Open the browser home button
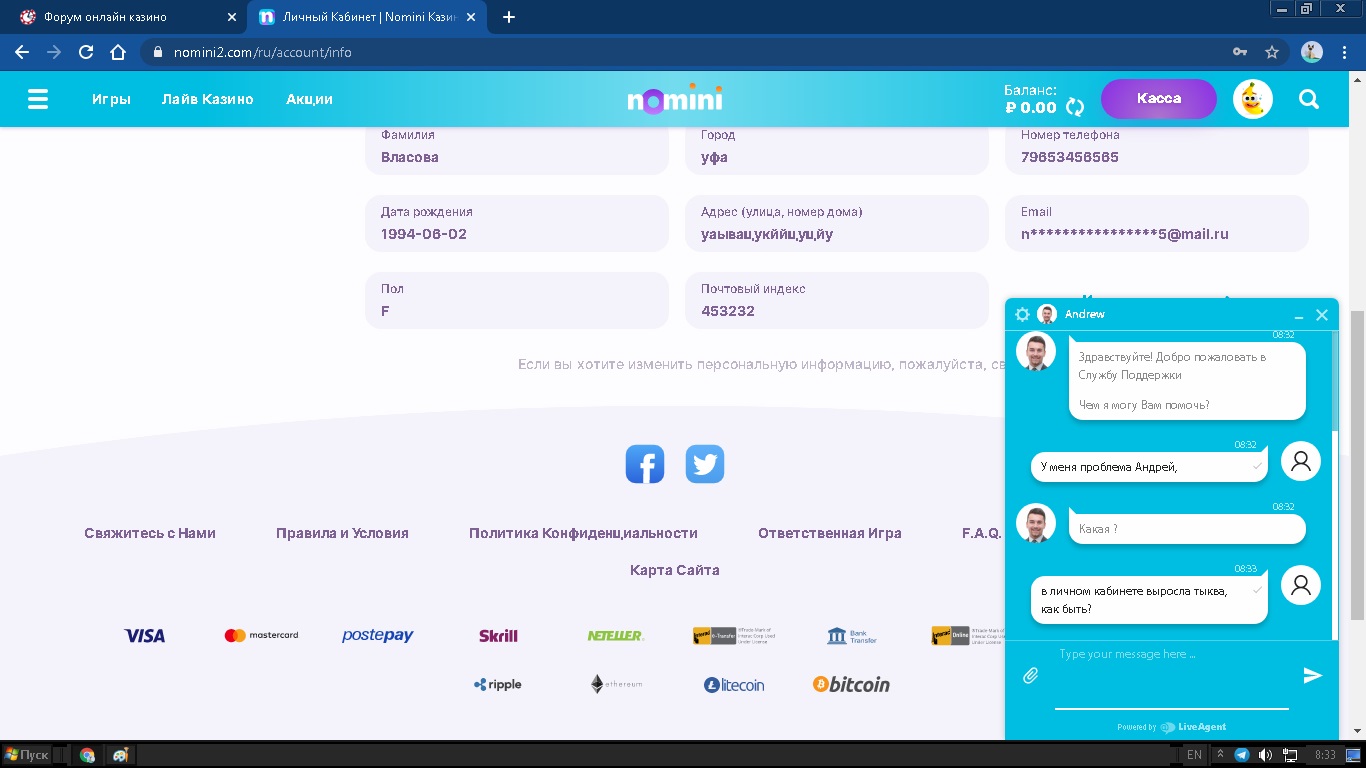The width and height of the screenshot is (1366, 768). coord(118,52)
